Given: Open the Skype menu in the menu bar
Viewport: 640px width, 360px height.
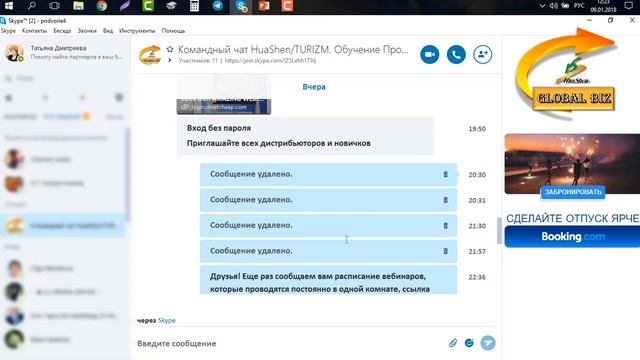Looking at the screenshot, I should (8, 31).
